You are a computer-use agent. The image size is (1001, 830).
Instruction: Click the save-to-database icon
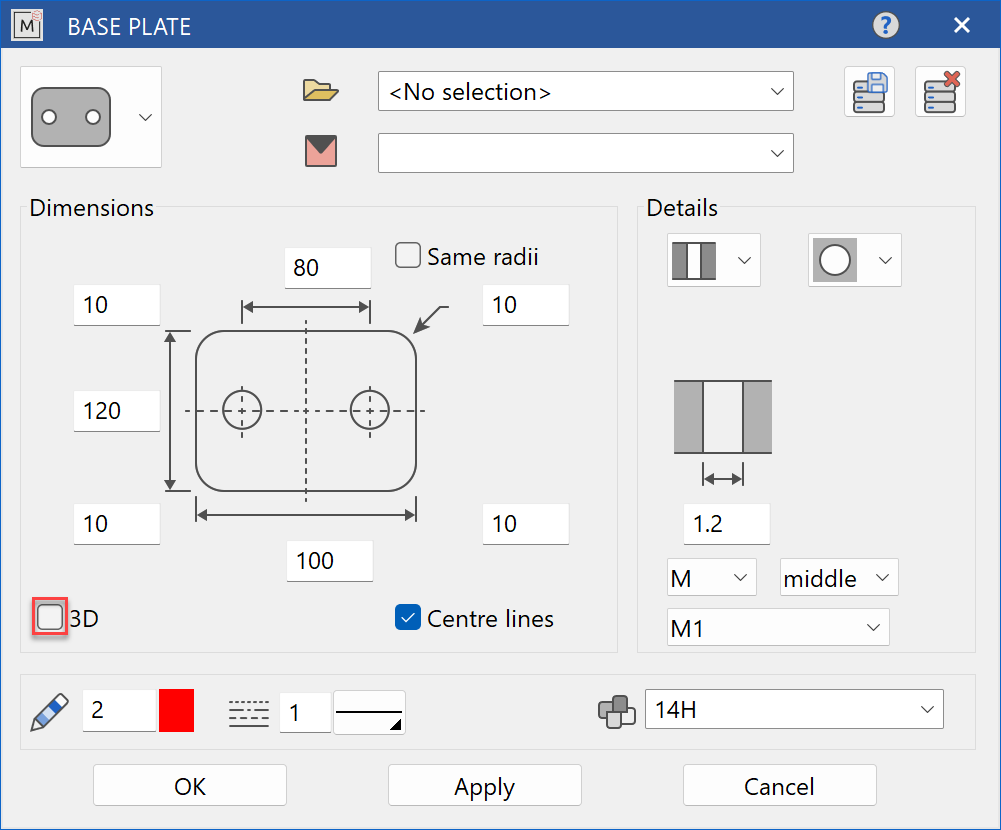pyautogui.click(x=869, y=91)
